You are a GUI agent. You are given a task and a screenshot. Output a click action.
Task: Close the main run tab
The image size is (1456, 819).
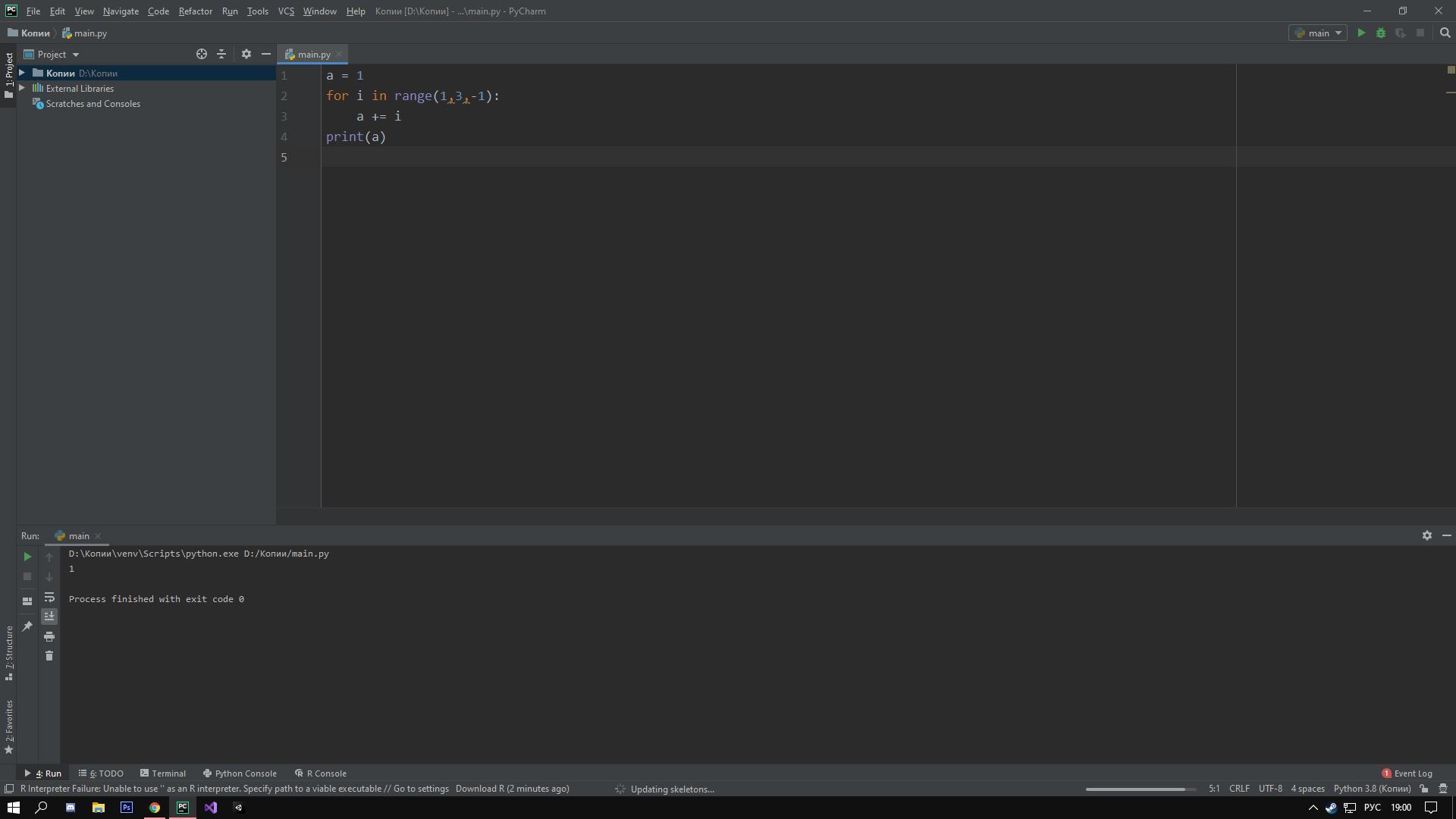click(x=98, y=536)
